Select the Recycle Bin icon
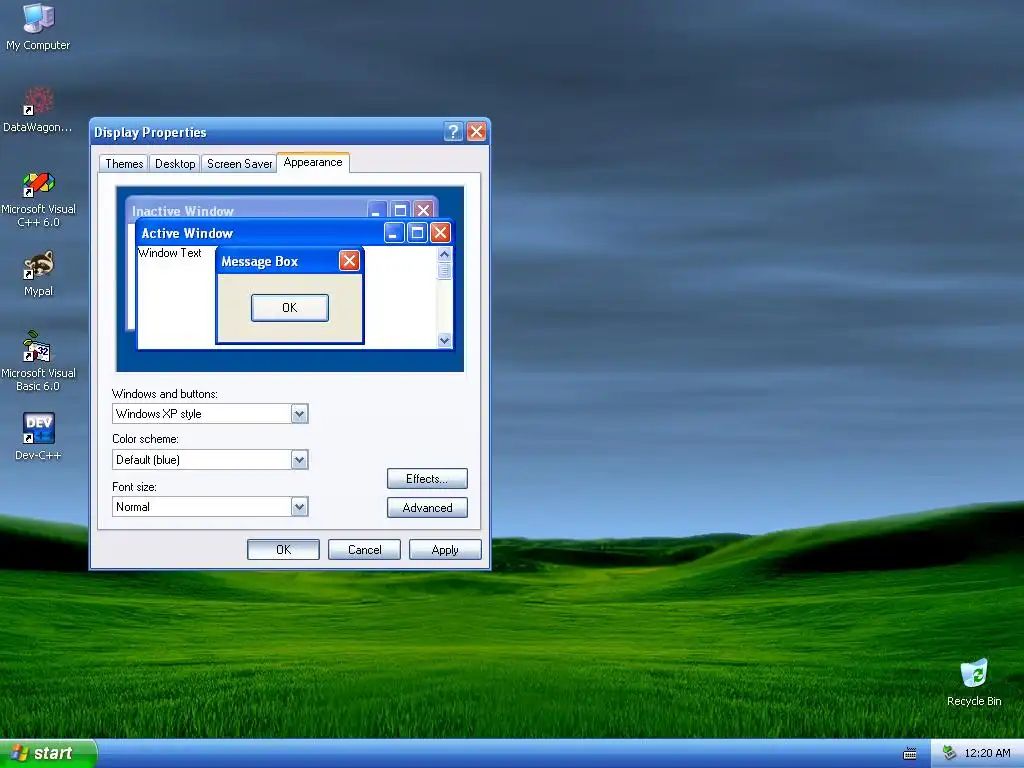The image size is (1024, 768). tap(974, 682)
